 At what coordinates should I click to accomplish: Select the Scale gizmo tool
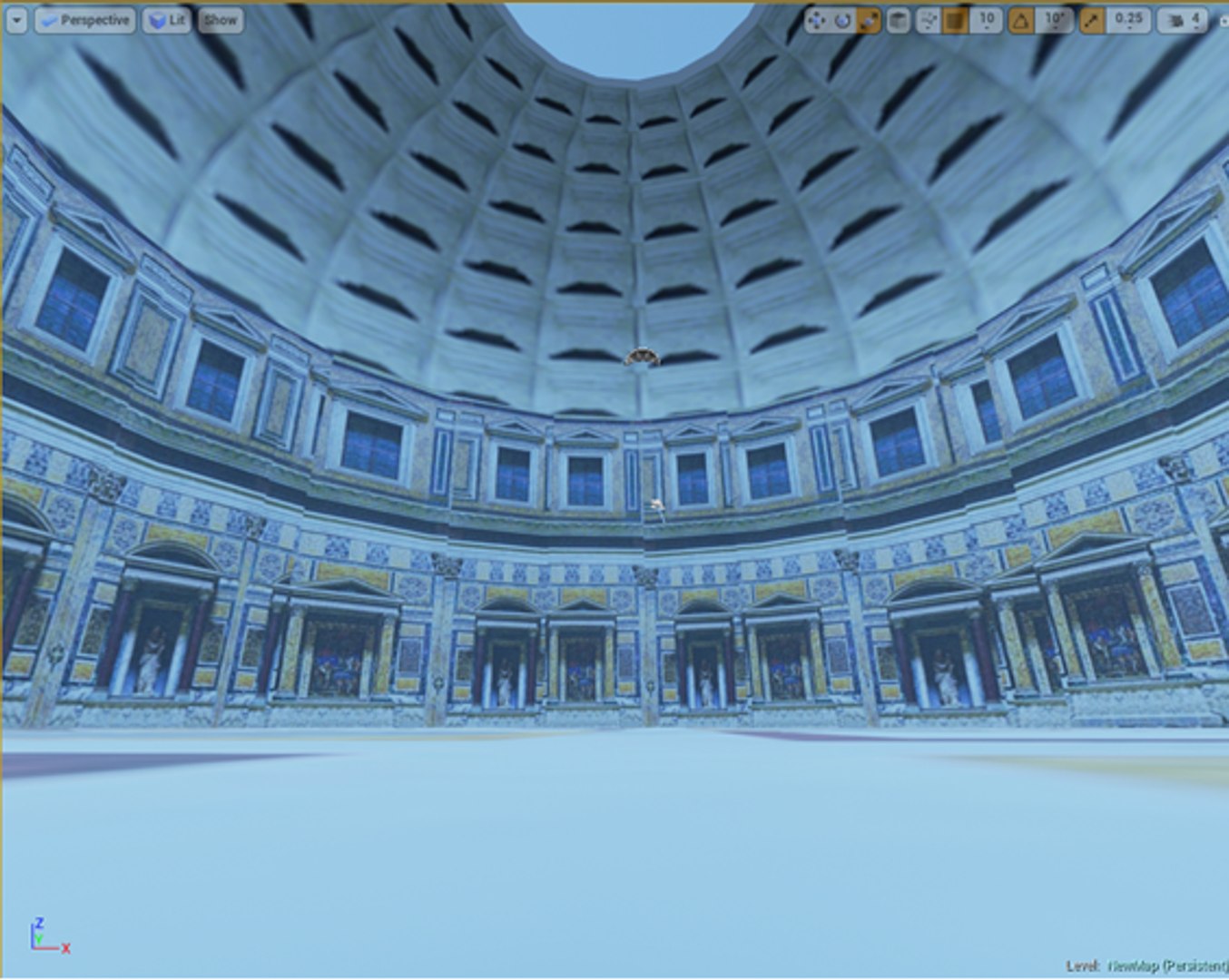coord(869,20)
